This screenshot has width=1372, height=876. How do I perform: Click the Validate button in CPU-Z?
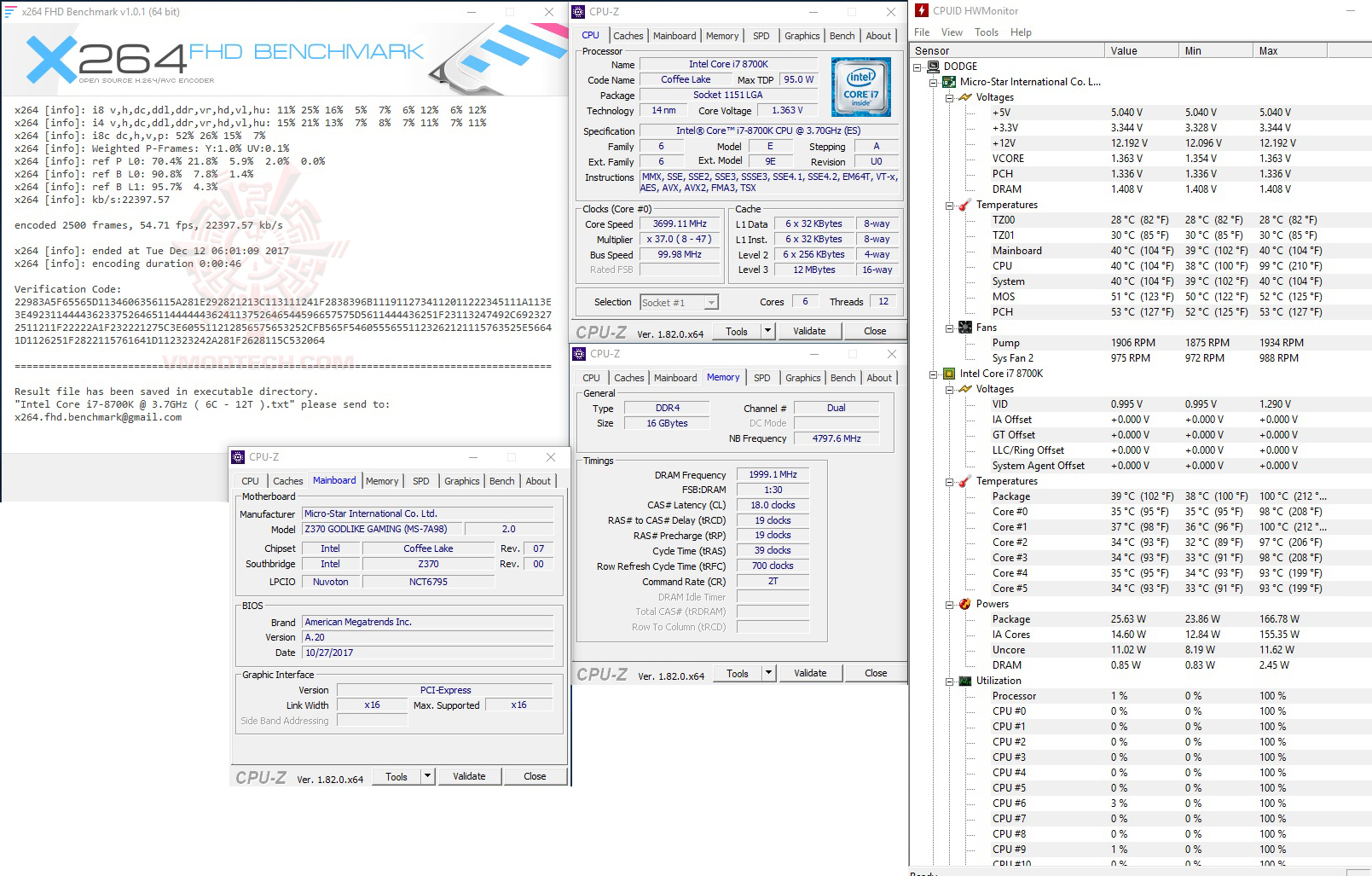coord(809,331)
